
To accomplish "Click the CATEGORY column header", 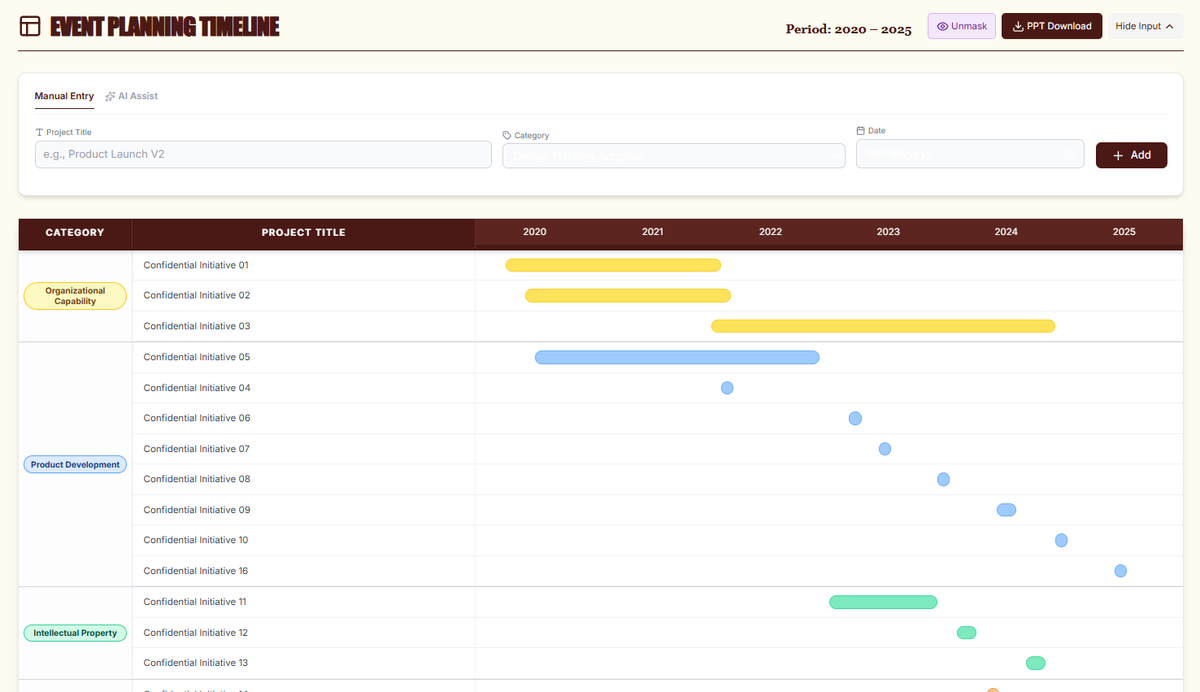I will pos(75,232).
